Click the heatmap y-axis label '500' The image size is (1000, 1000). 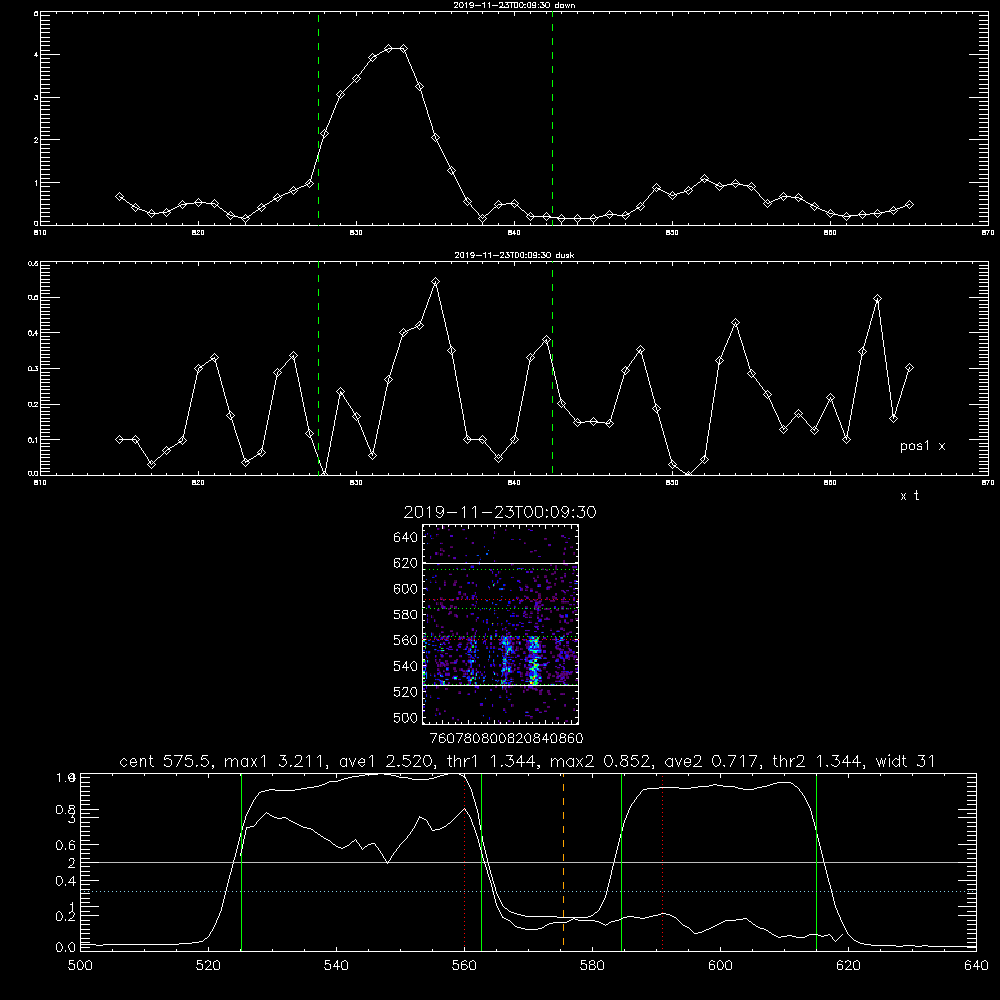[x=405, y=718]
